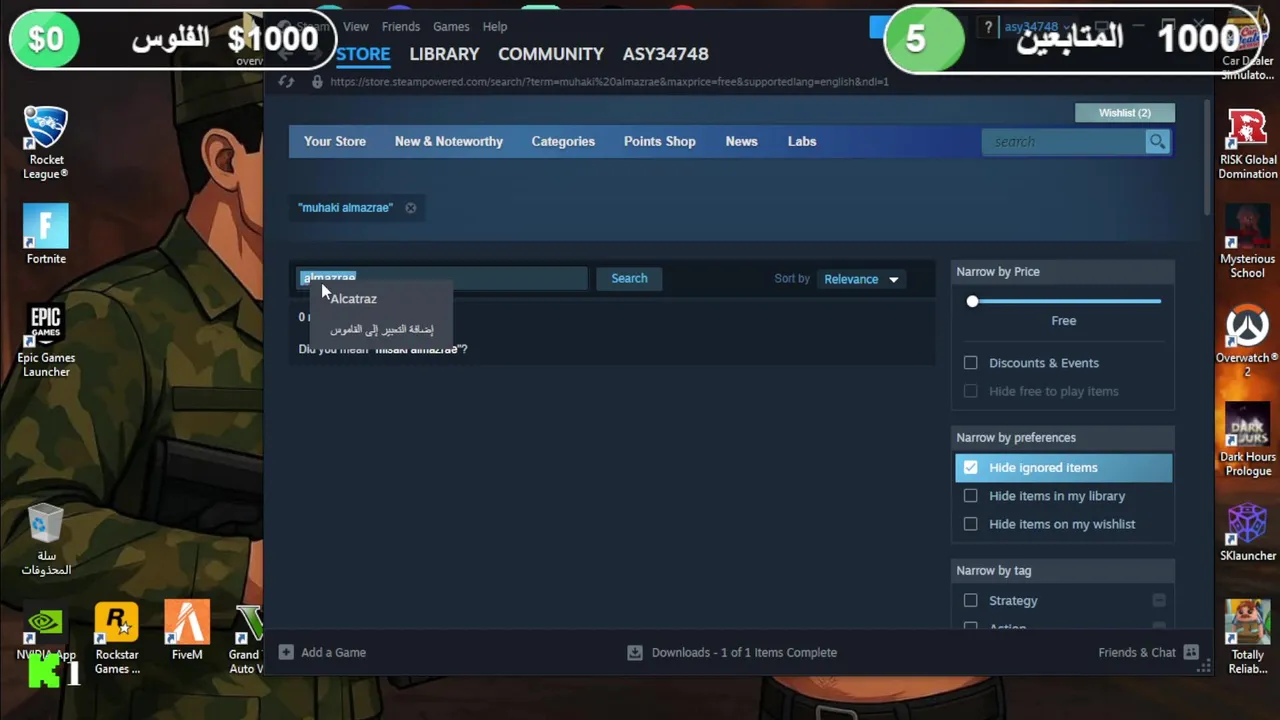Image resolution: width=1280 pixels, height=720 pixels.
Task: Check Hide items in my library
Action: coord(970,496)
